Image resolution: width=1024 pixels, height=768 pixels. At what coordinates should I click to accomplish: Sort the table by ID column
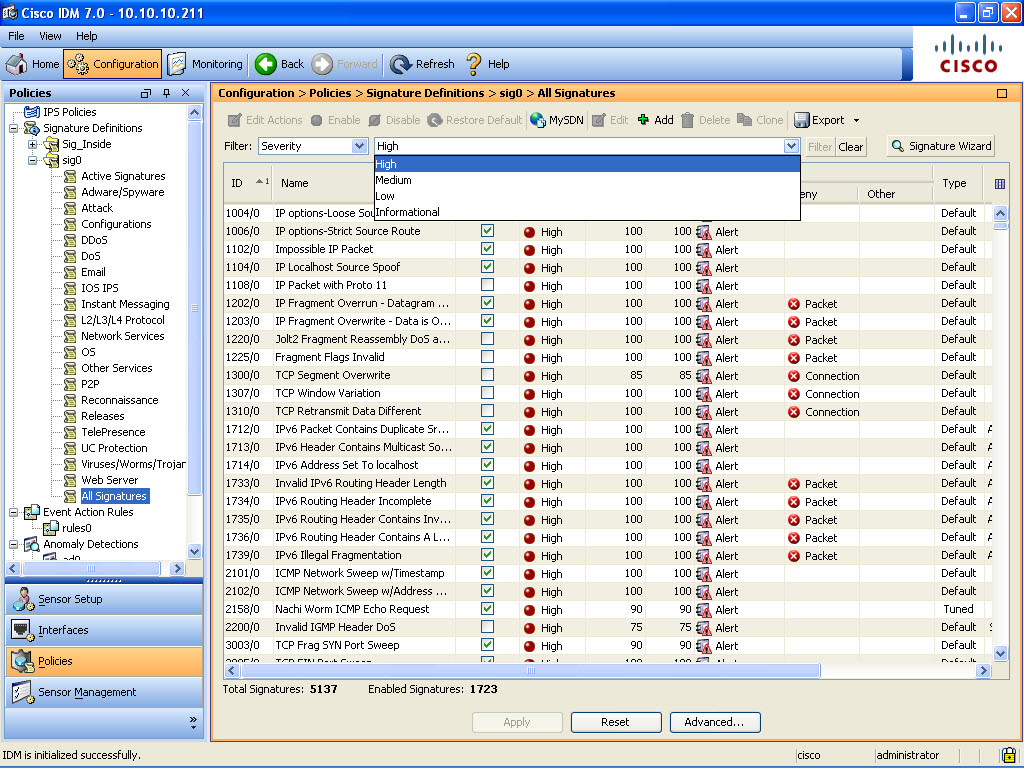click(x=248, y=184)
